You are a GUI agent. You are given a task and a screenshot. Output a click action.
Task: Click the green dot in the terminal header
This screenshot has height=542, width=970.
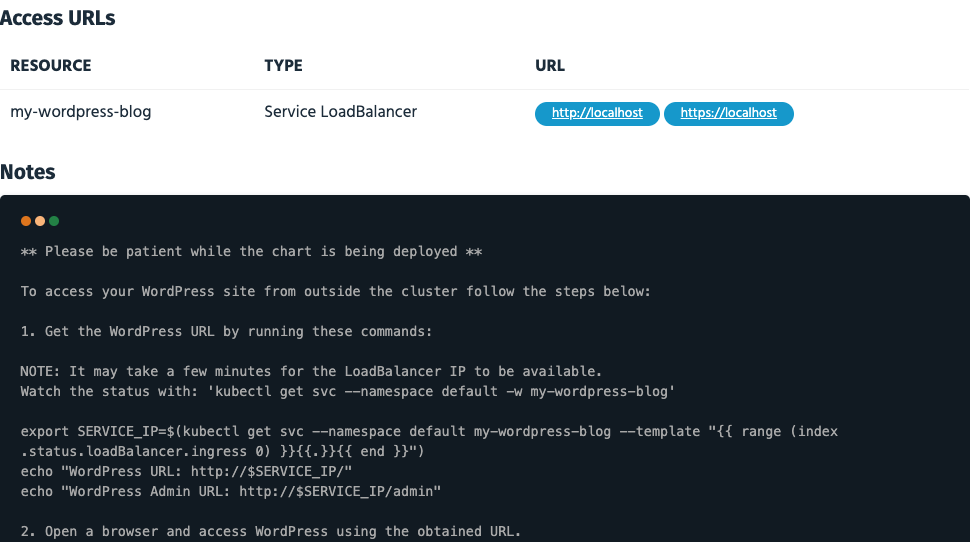[54, 221]
